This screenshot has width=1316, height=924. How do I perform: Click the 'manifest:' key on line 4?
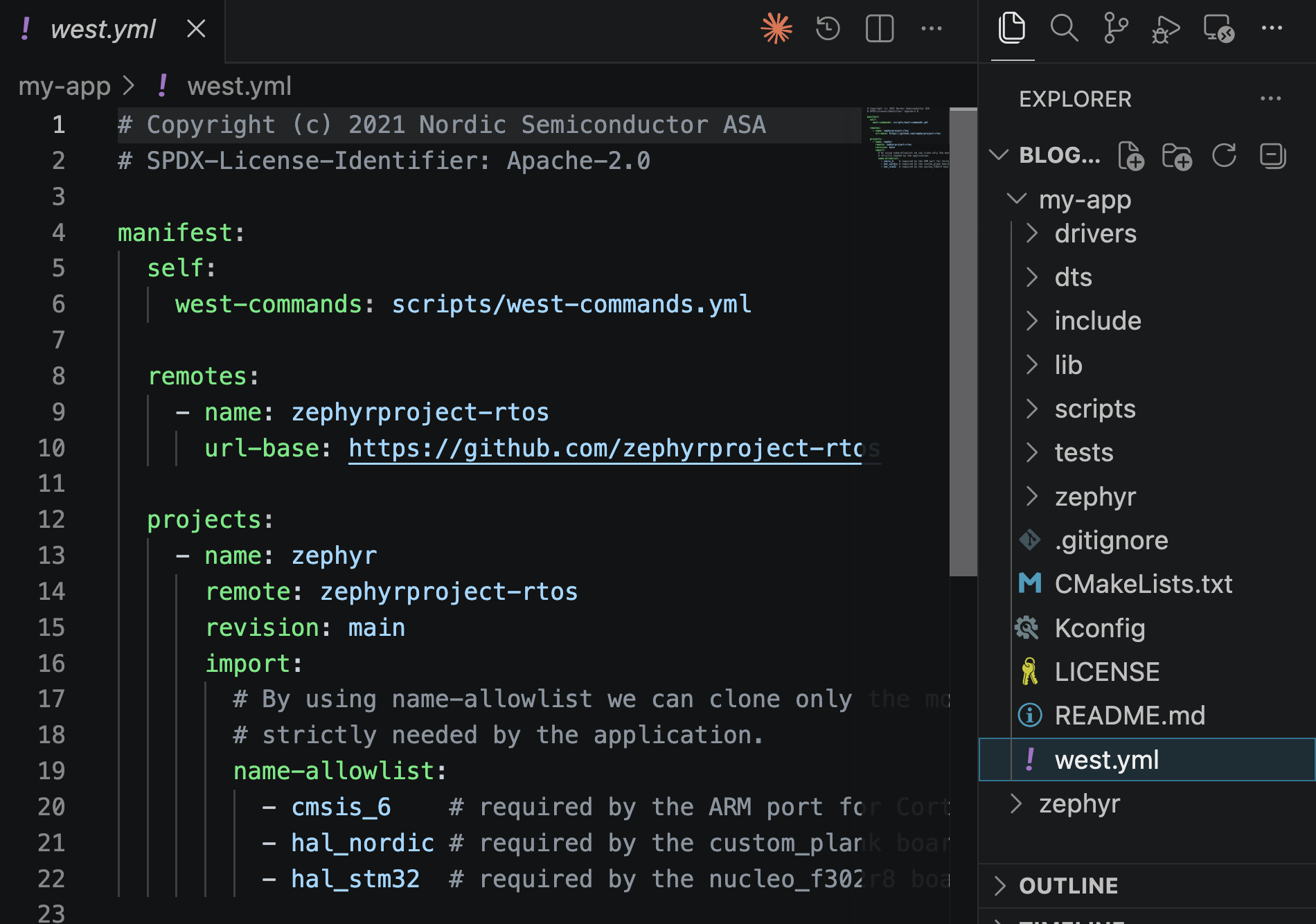click(x=181, y=233)
